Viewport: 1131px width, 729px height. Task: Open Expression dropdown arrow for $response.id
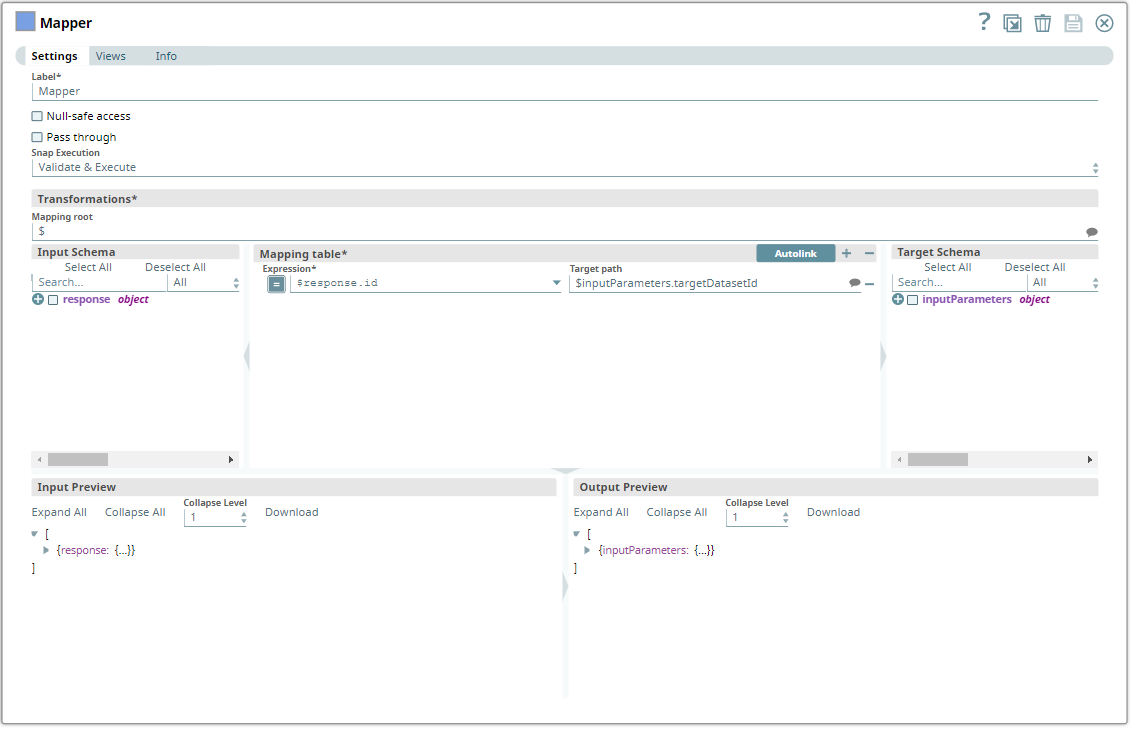556,283
